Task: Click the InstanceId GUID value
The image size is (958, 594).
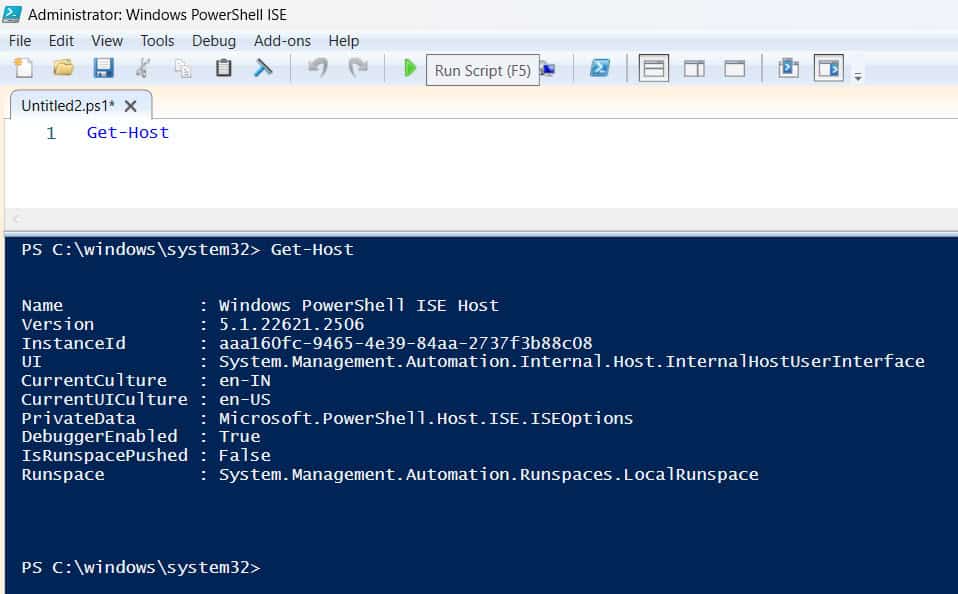Action: [x=406, y=343]
